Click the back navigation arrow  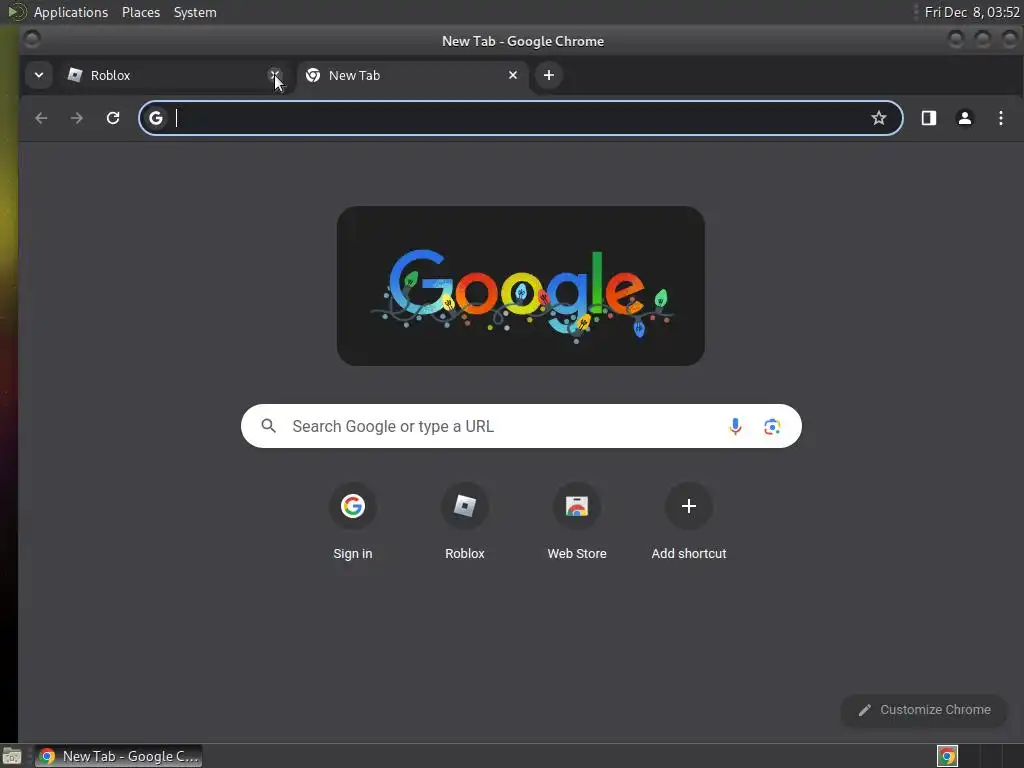(x=41, y=118)
